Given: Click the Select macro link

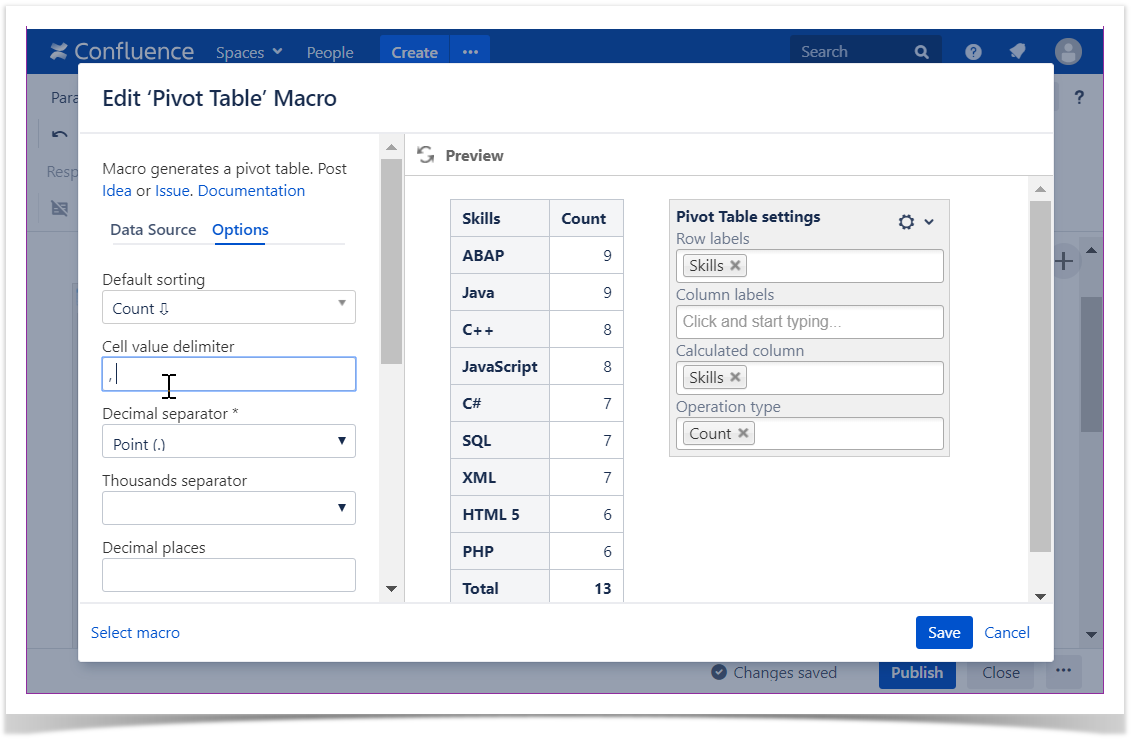Looking at the screenshot, I should [x=135, y=632].
